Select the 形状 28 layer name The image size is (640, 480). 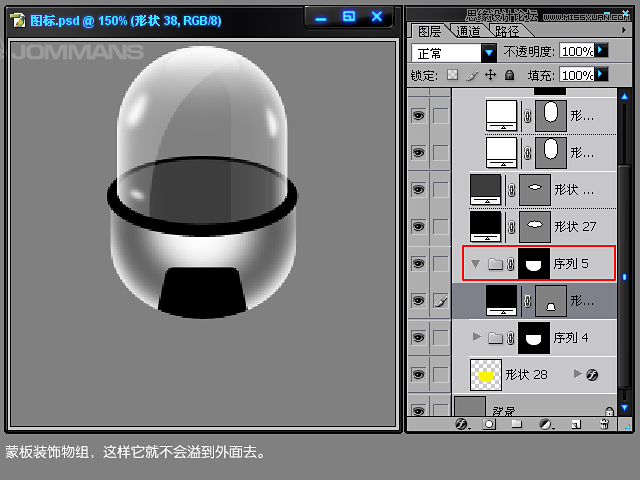tap(527, 375)
